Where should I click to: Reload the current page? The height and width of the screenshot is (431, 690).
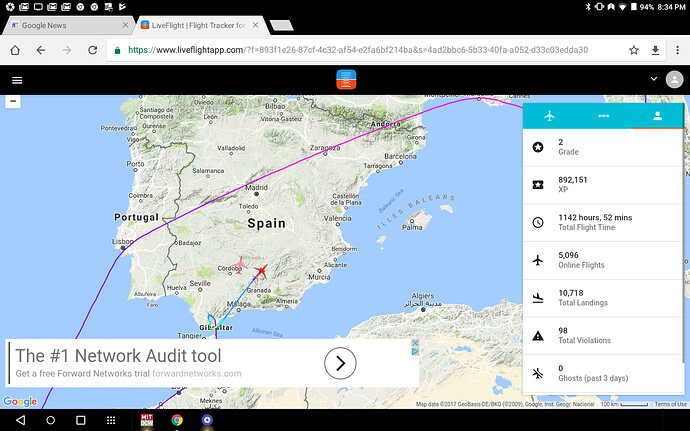coord(92,50)
